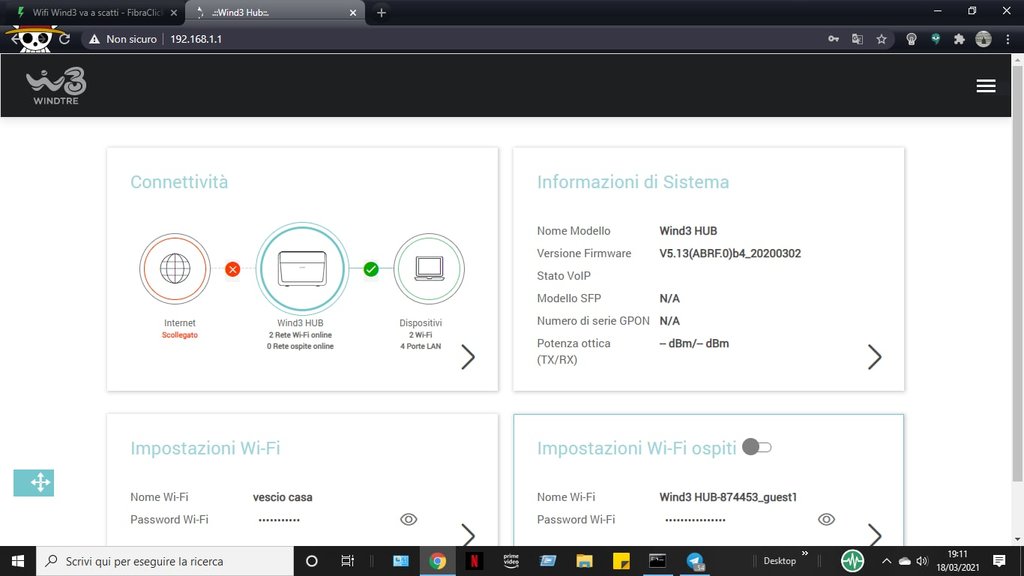
Task: Click the firmware version V5.13(ABRF.0)b4_20200302
Action: pos(729,253)
